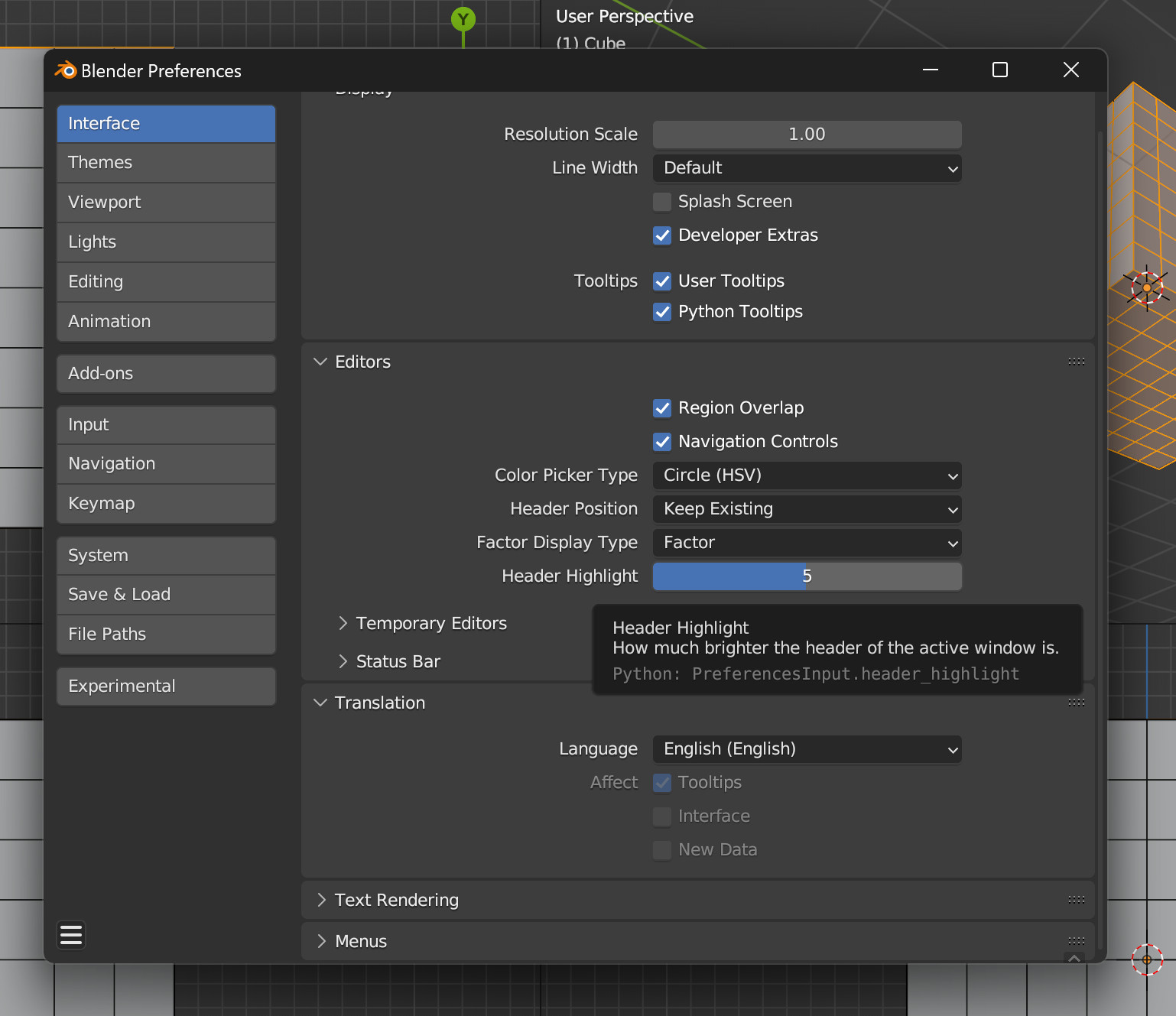The width and height of the screenshot is (1176, 1016).
Task: Switch to the Themes tab
Action: pyautogui.click(x=166, y=163)
